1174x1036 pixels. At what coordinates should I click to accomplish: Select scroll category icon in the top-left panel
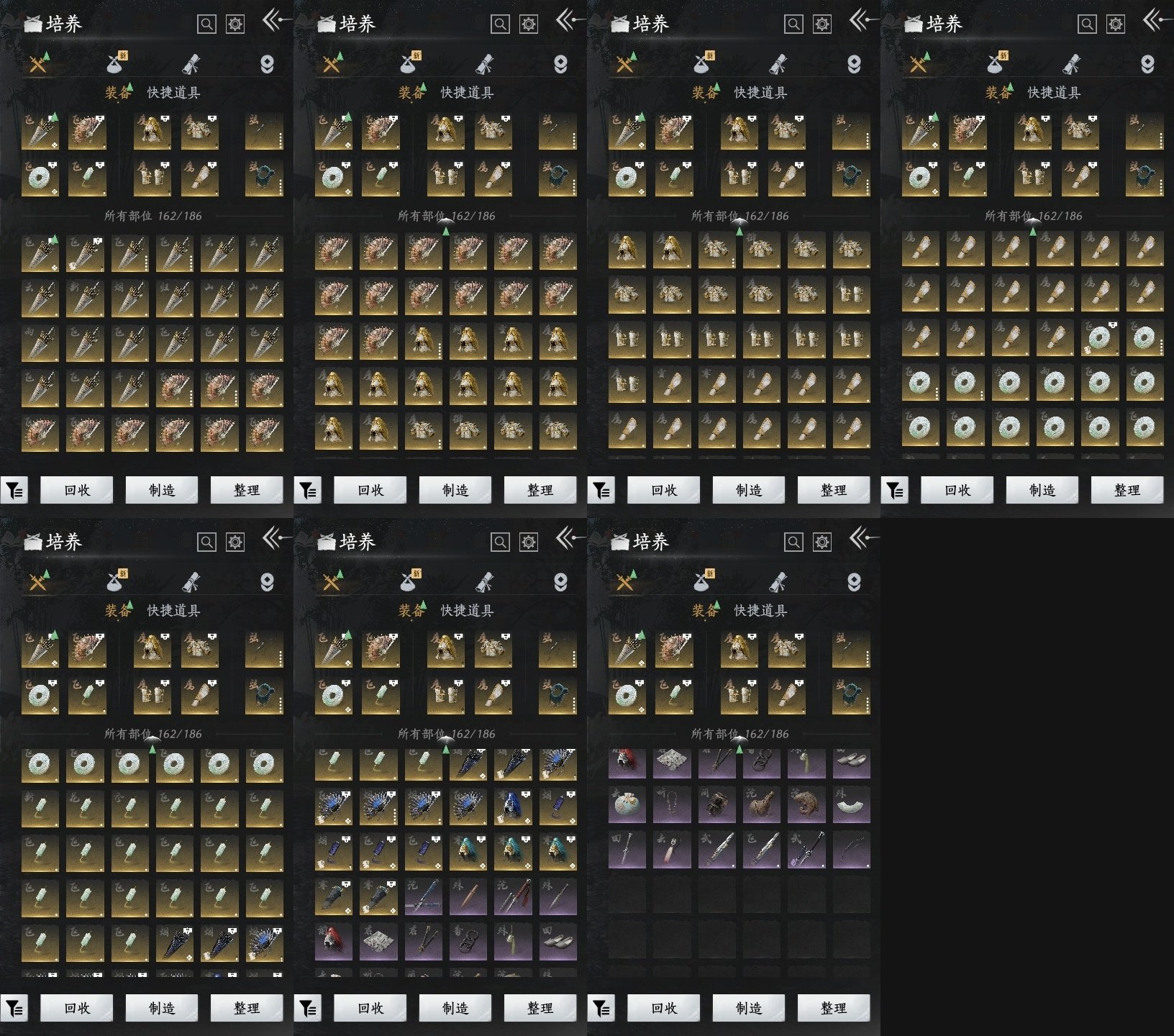click(191, 64)
